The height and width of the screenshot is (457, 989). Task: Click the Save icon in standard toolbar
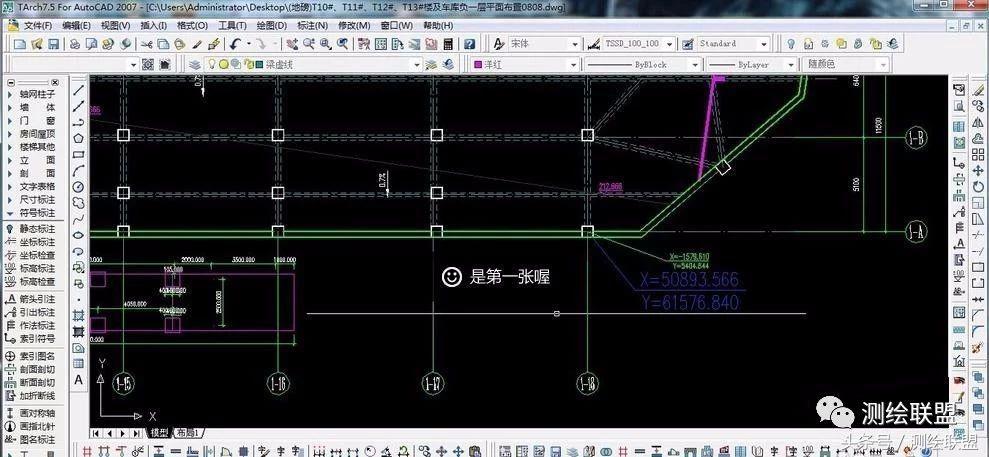[53, 44]
